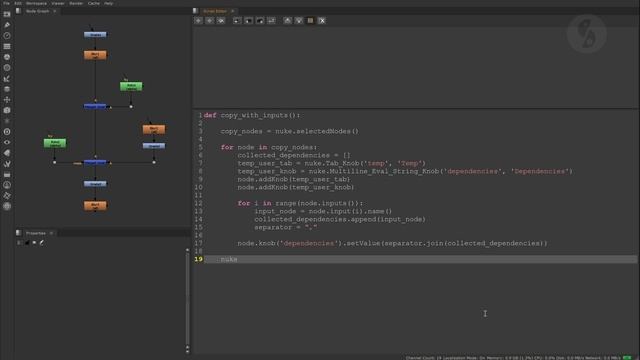Close the Node Graph tab
The width and height of the screenshot is (640, 360).
tap(55, 11)
